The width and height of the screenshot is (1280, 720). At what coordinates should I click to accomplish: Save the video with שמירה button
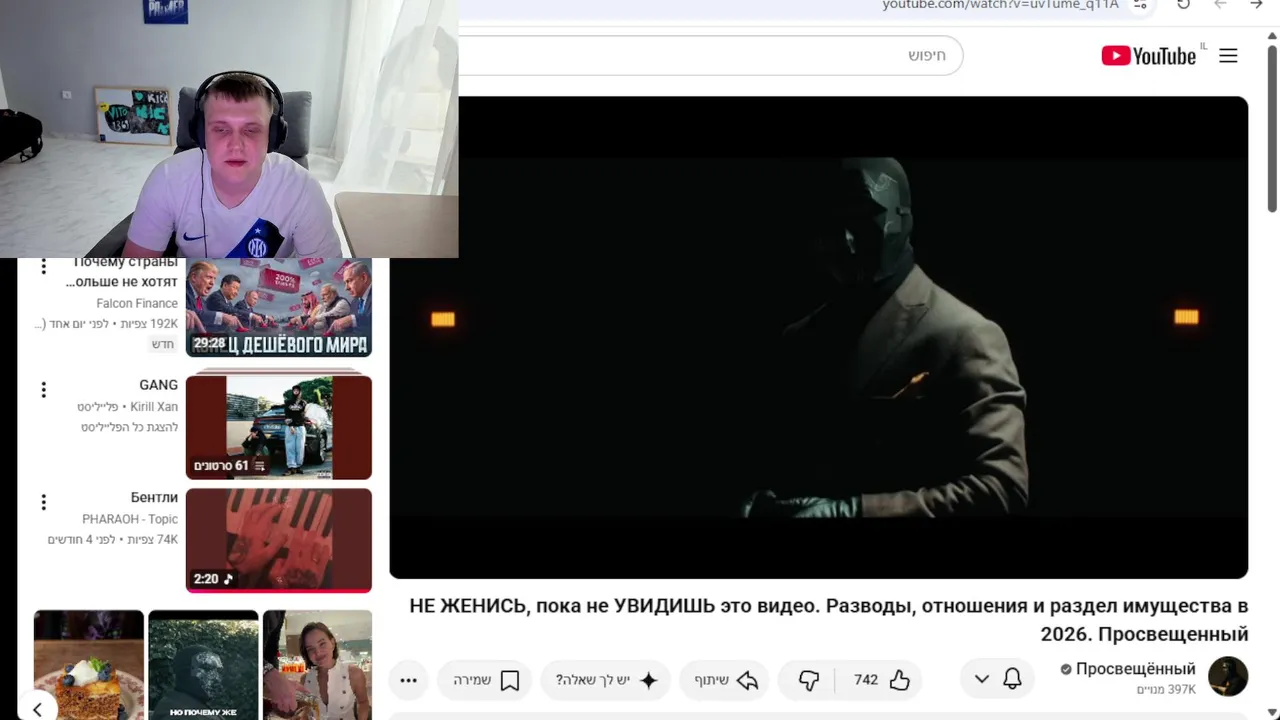click(x=486, y=680)
